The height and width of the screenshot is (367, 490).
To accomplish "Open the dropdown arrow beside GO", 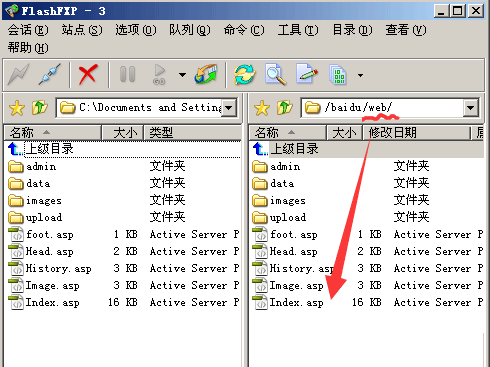I will [x=182, y=75].
